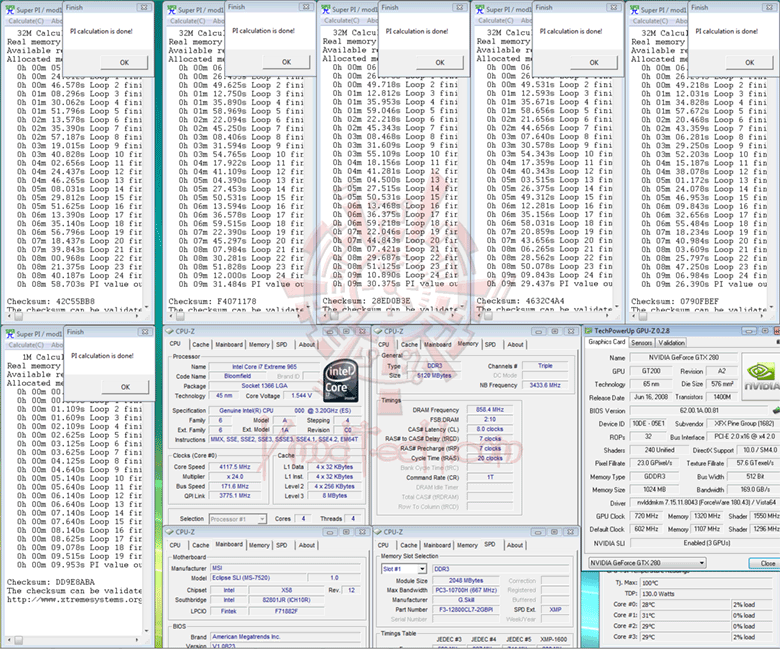Click the Core Speed value '4117.5 MHz'
This screenshot has height=649, width=780.
[x=235, y=467]
